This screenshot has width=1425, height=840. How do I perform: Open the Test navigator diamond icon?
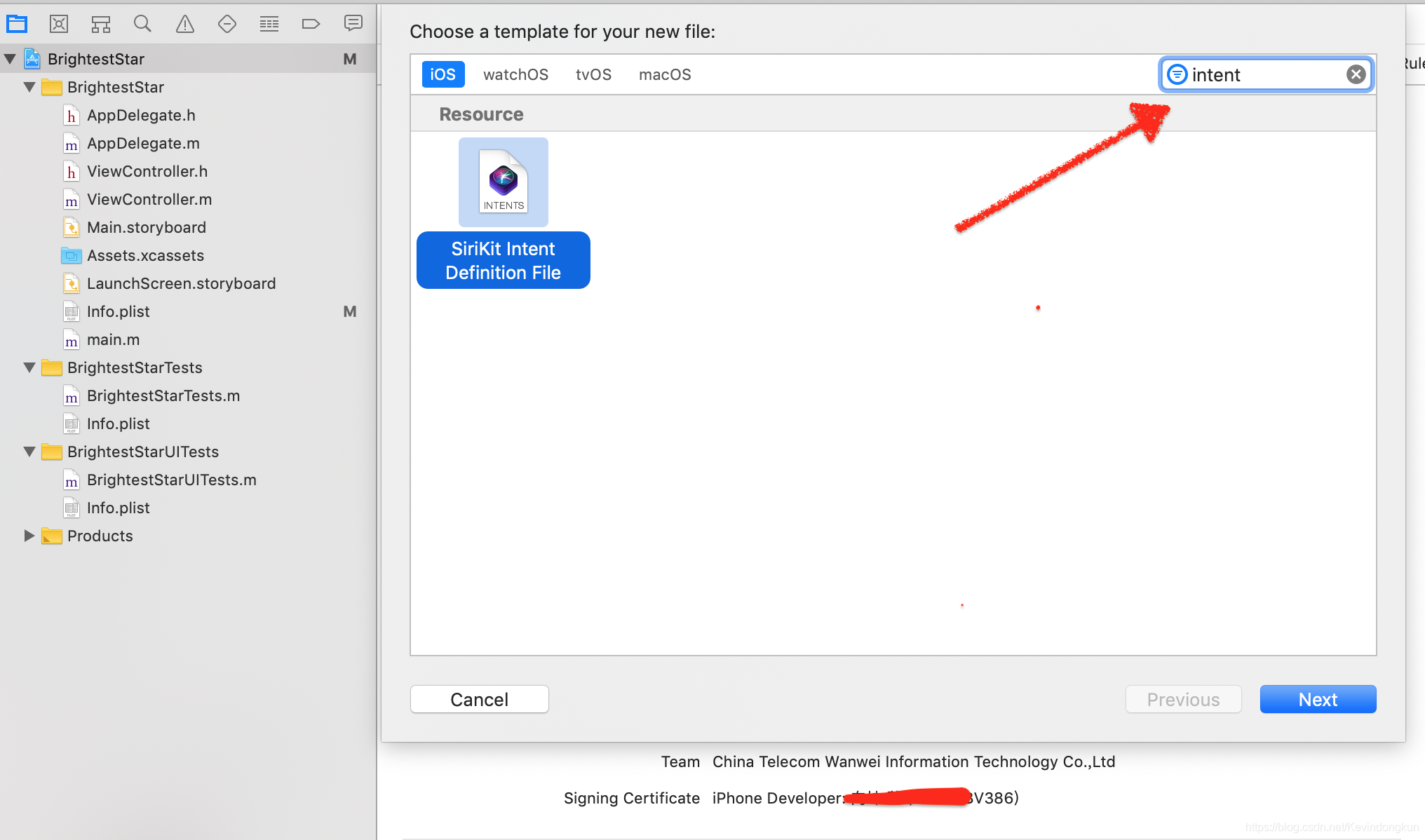227,25
